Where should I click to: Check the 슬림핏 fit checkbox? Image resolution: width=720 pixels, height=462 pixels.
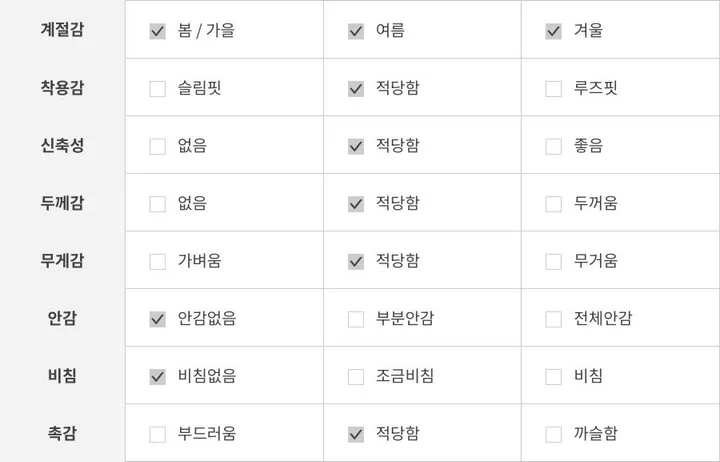pyautogui.click(x=158, y=89)
